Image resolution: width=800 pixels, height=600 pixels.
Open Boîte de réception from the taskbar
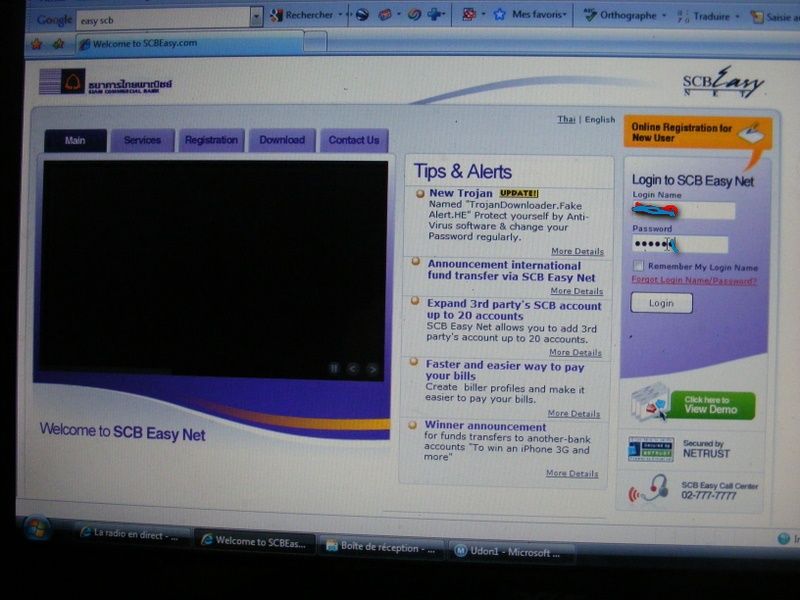[381, 547]
